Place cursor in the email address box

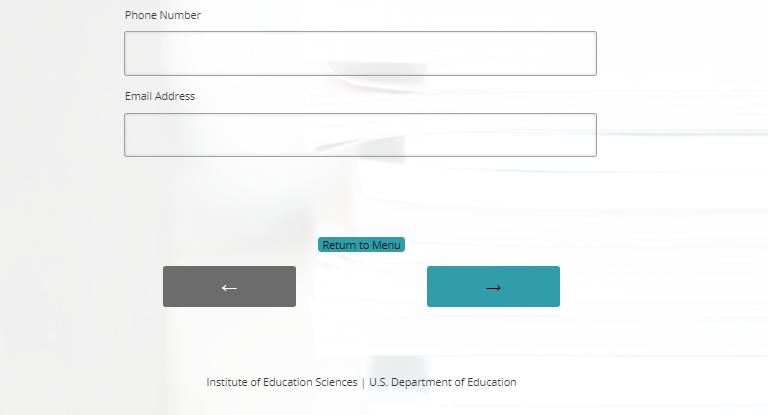click(x=360, y=135)
